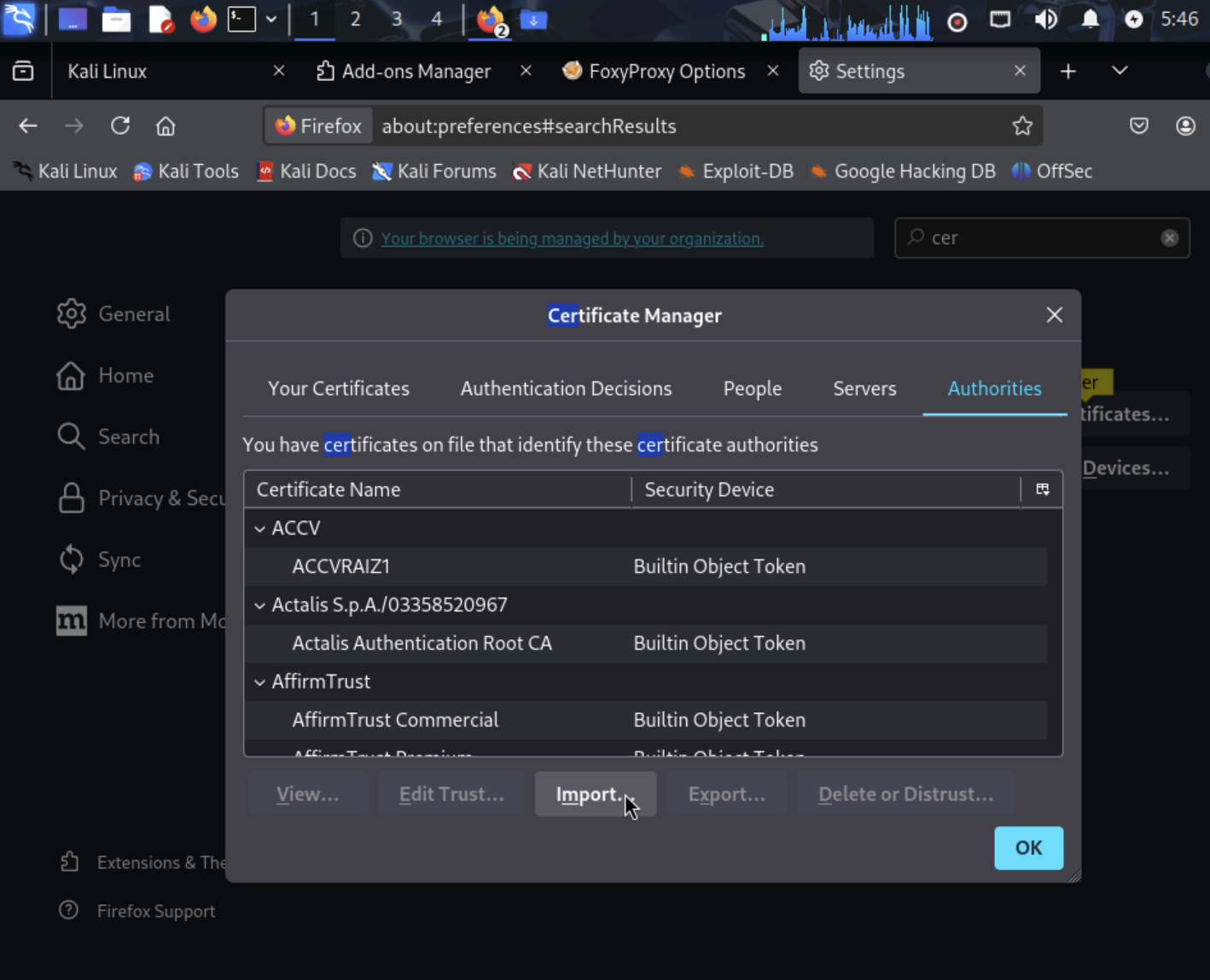Viewport: 1210px width, 980px height.
Task: Open the Firefox home page icon
Action: tap(166, 126)
